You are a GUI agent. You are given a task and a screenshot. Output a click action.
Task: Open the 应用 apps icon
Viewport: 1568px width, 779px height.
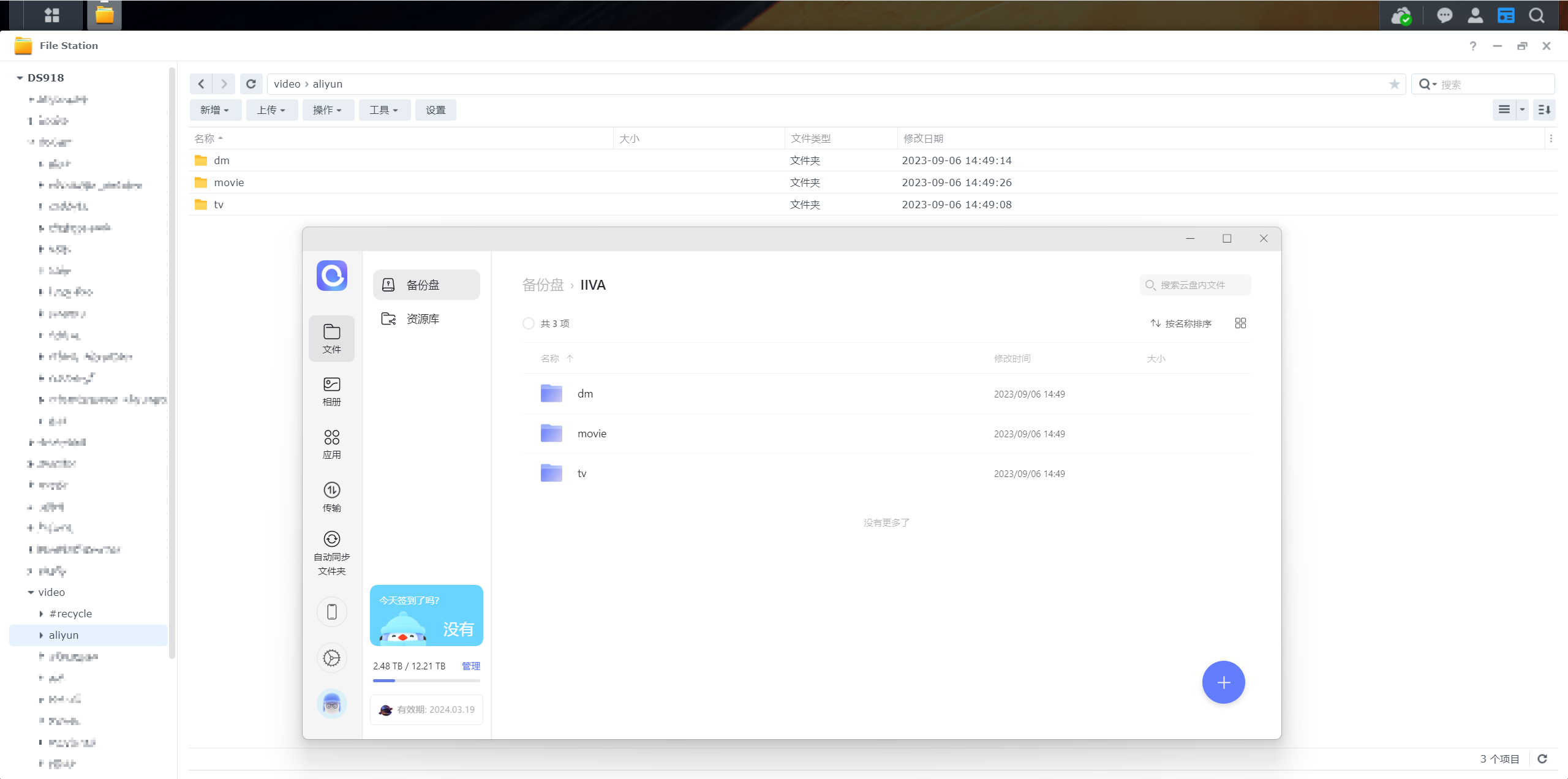pos(331,444)
